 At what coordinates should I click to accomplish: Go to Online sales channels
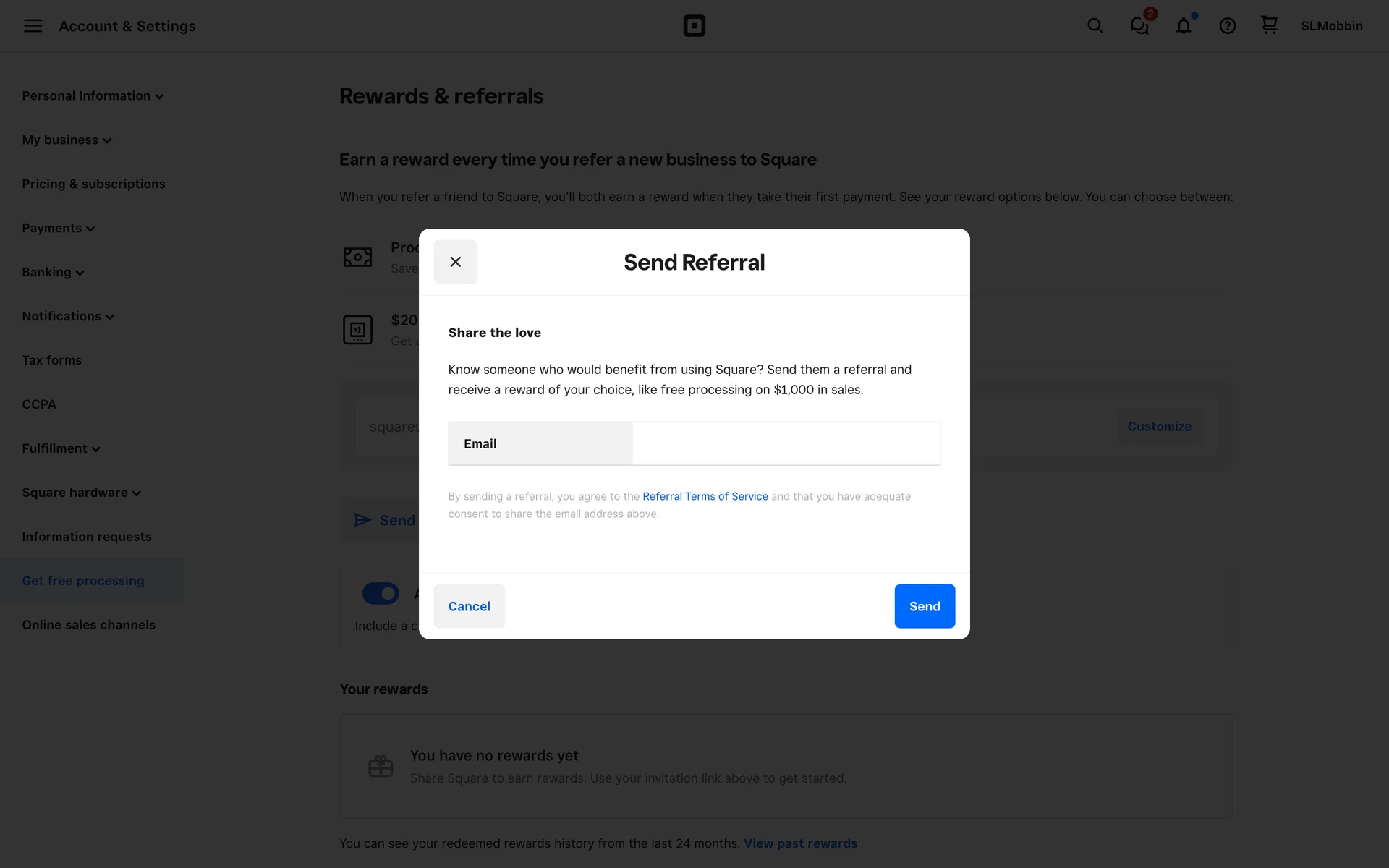pyautogui.click(x=88, y=625)
